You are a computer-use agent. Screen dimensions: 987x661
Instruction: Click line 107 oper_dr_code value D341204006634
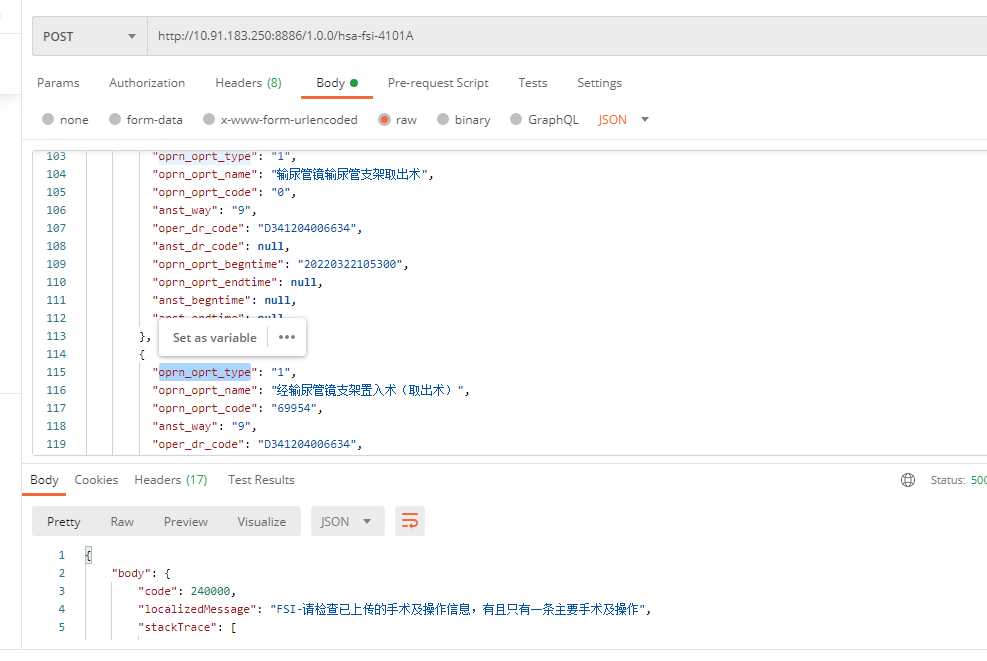pyautogui.click(x=307, y=228)
